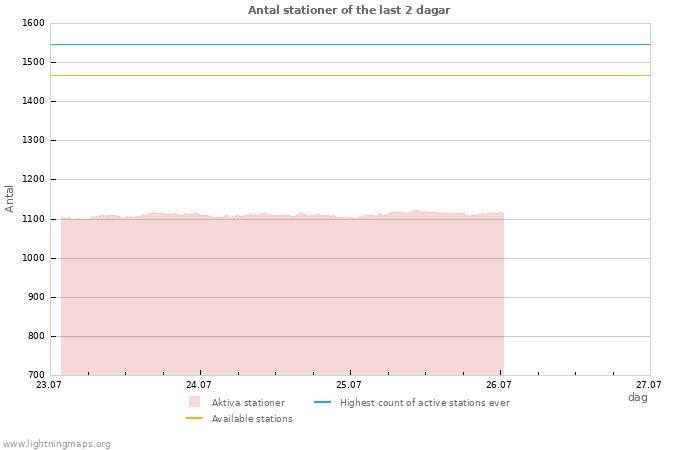700x450 pixels.
Task: Click the dag x-axis unit label
Action: coord(638,397)
